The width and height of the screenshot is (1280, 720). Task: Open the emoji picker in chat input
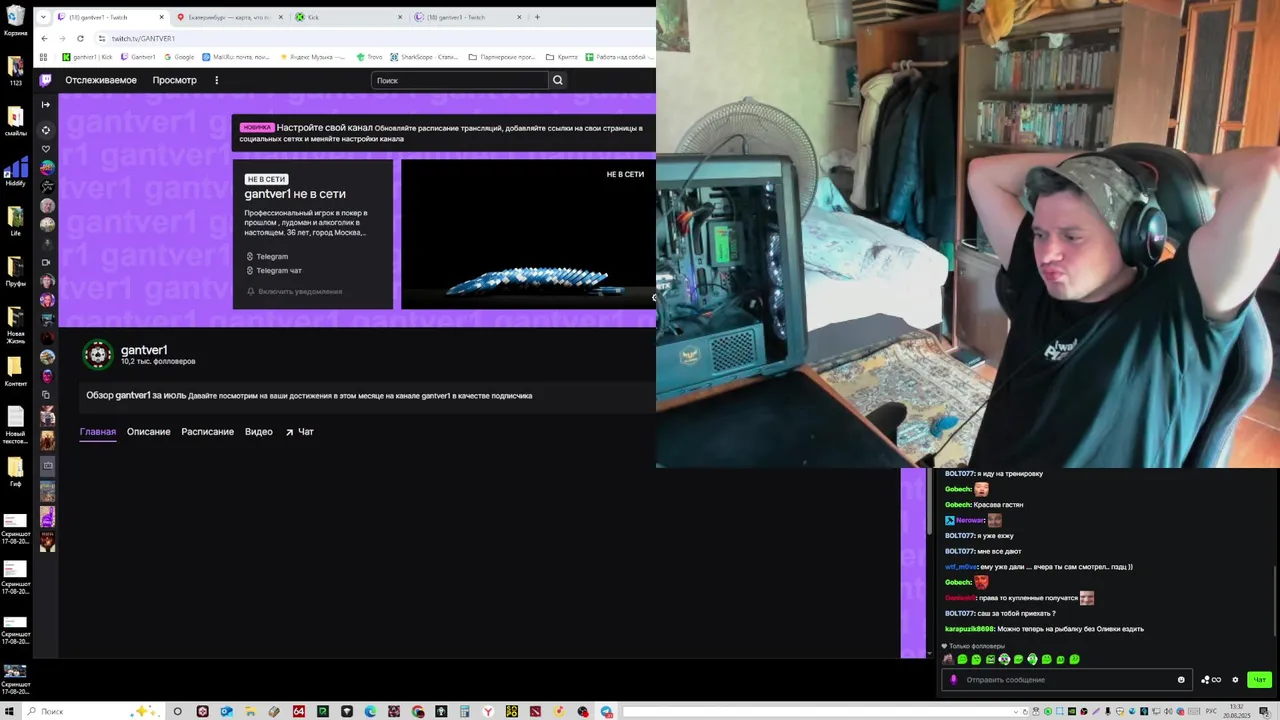point(1181,680)
